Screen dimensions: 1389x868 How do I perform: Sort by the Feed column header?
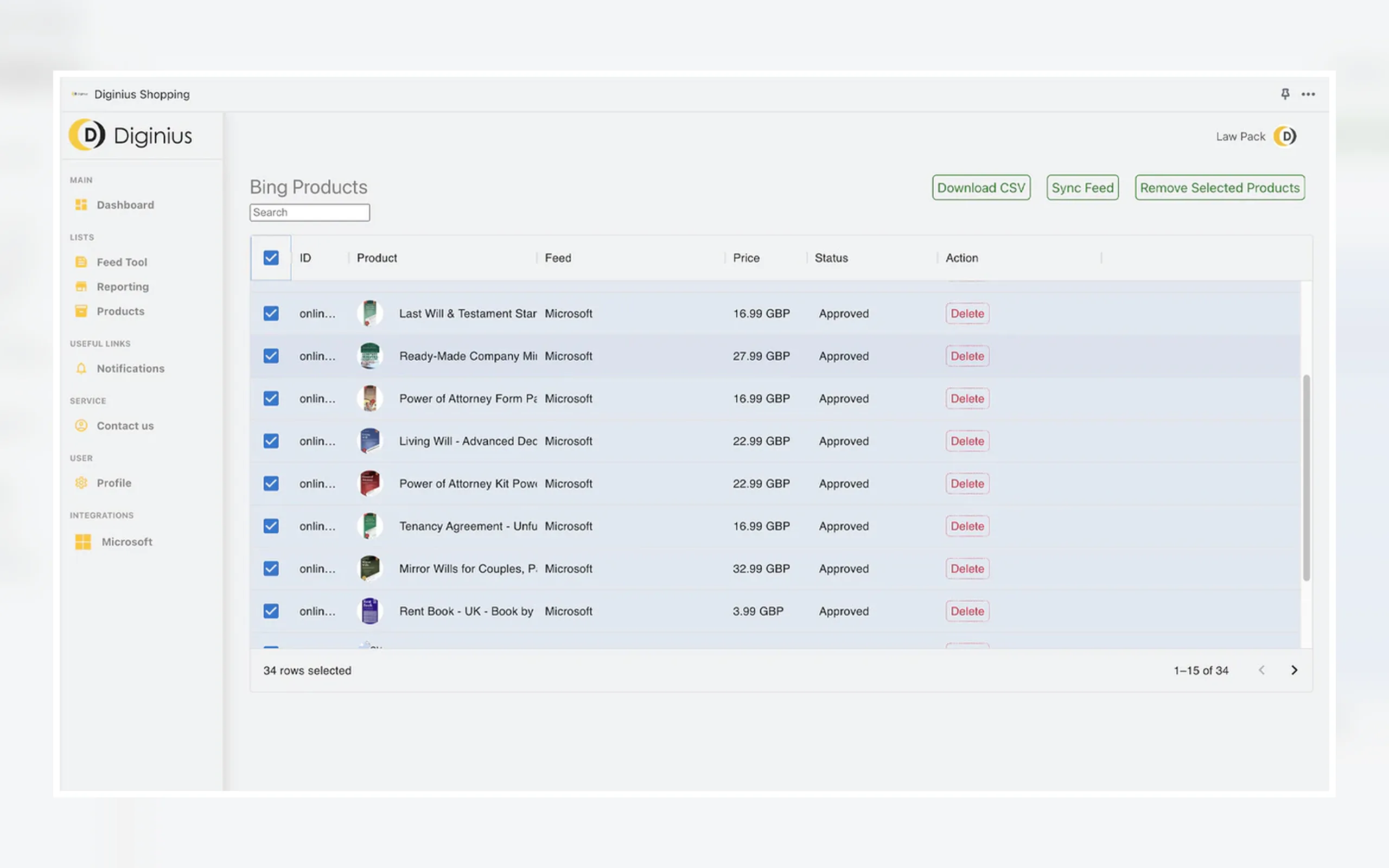pos(558,258)
